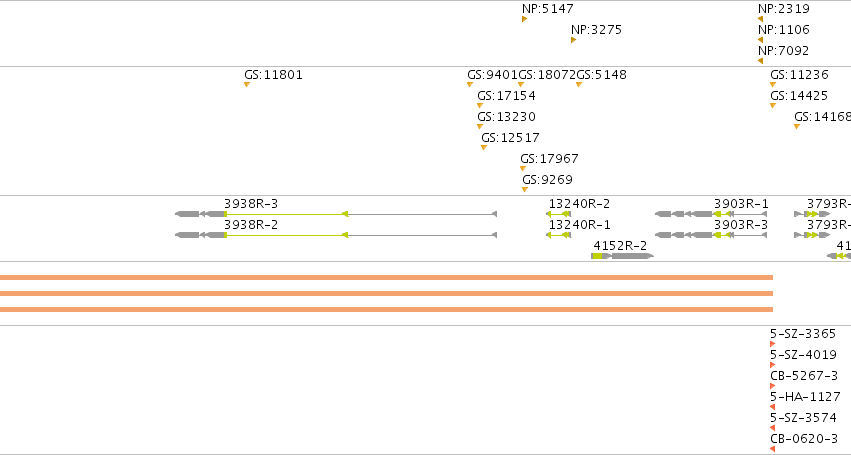Click the top orange deficiency bar

point(386,277)
